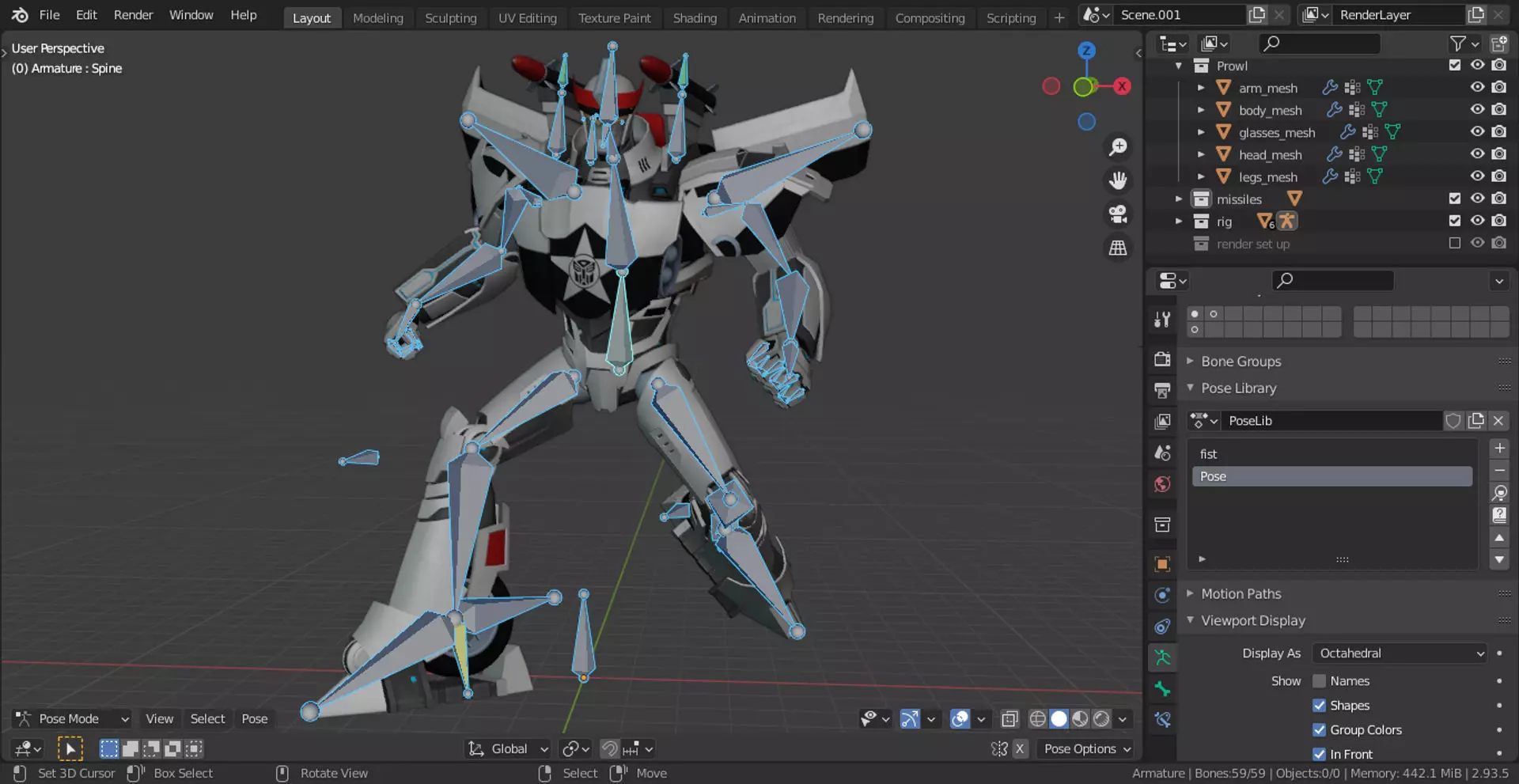Open the Render properties tab icon

pyautogui.click(x=1162, y=359)
